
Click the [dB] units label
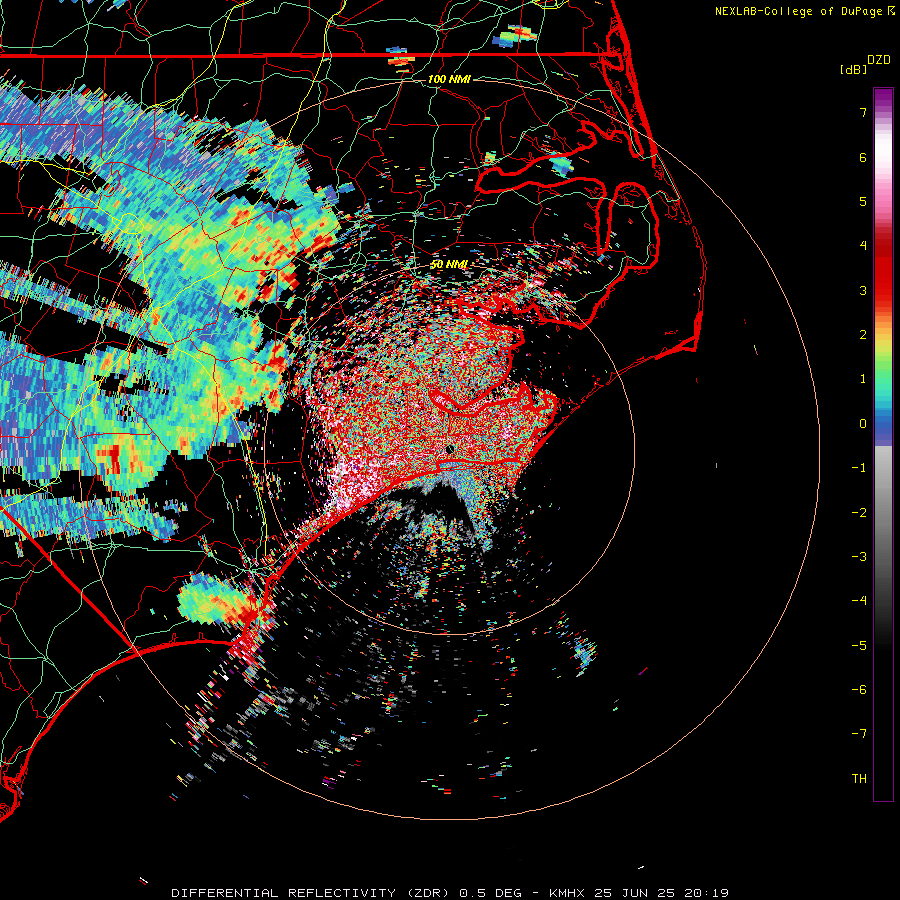pyautogui.click(x=853, y=70)
